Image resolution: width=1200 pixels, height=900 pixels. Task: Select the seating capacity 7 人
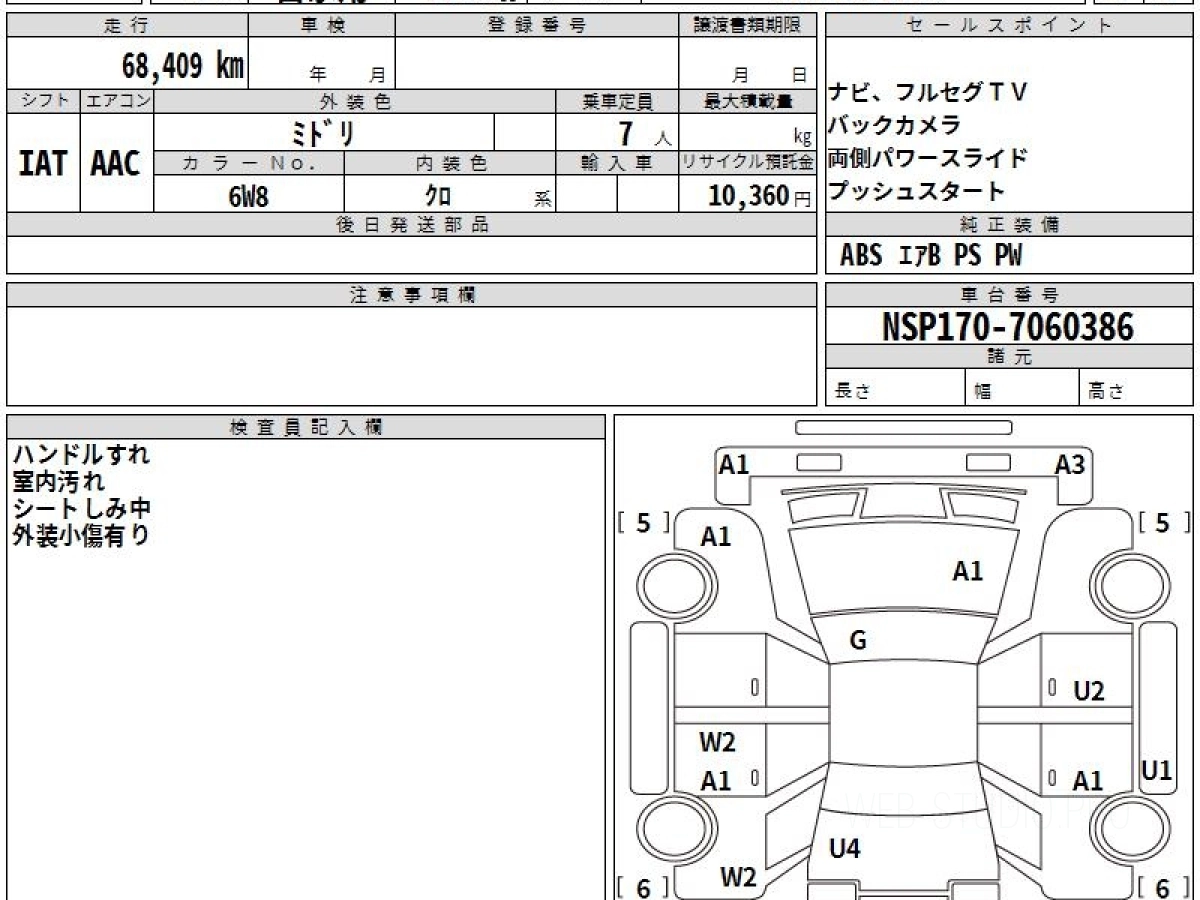pos(645,133)
